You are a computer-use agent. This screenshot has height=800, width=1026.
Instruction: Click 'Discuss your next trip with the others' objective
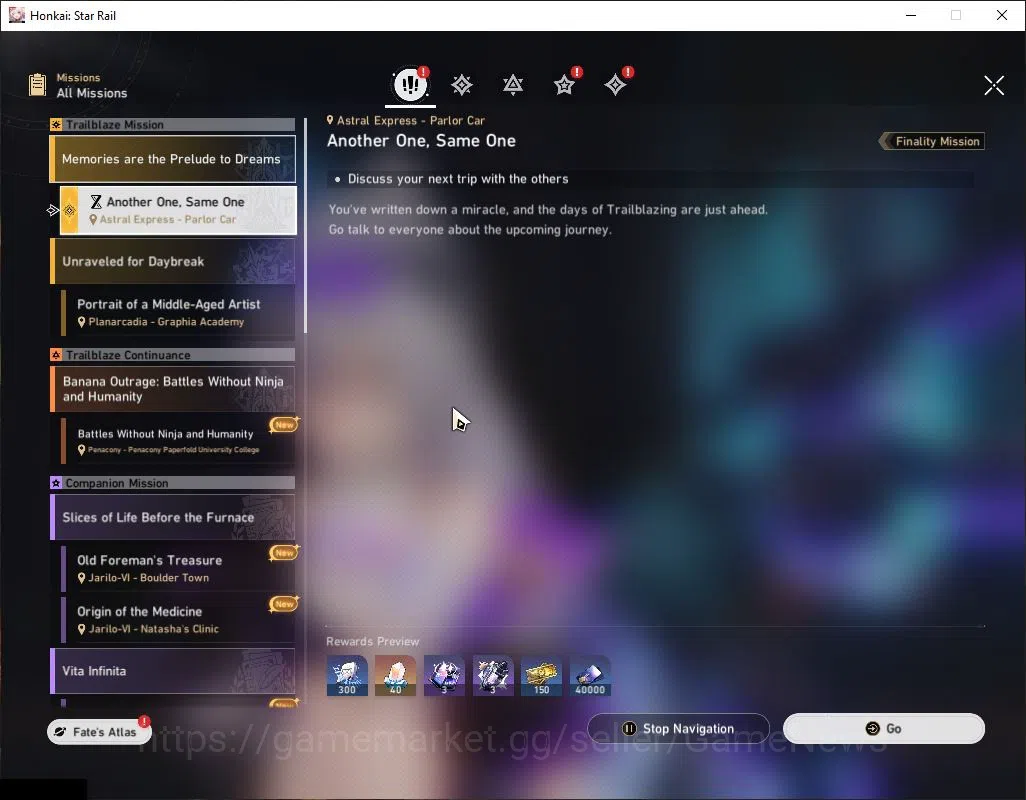(457, 179)
